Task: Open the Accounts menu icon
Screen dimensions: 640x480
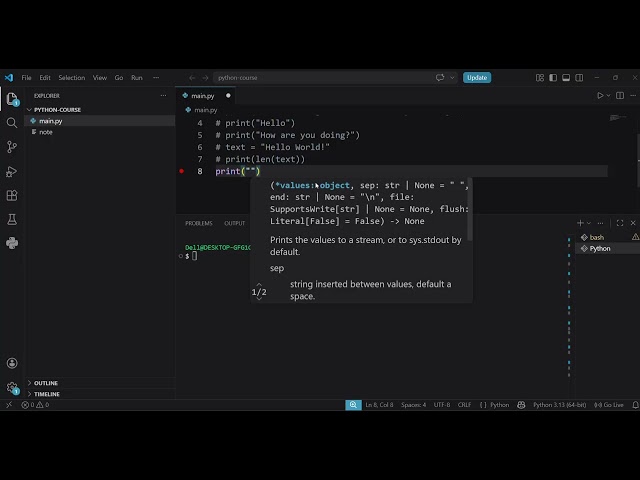Action: coord(12,363)
